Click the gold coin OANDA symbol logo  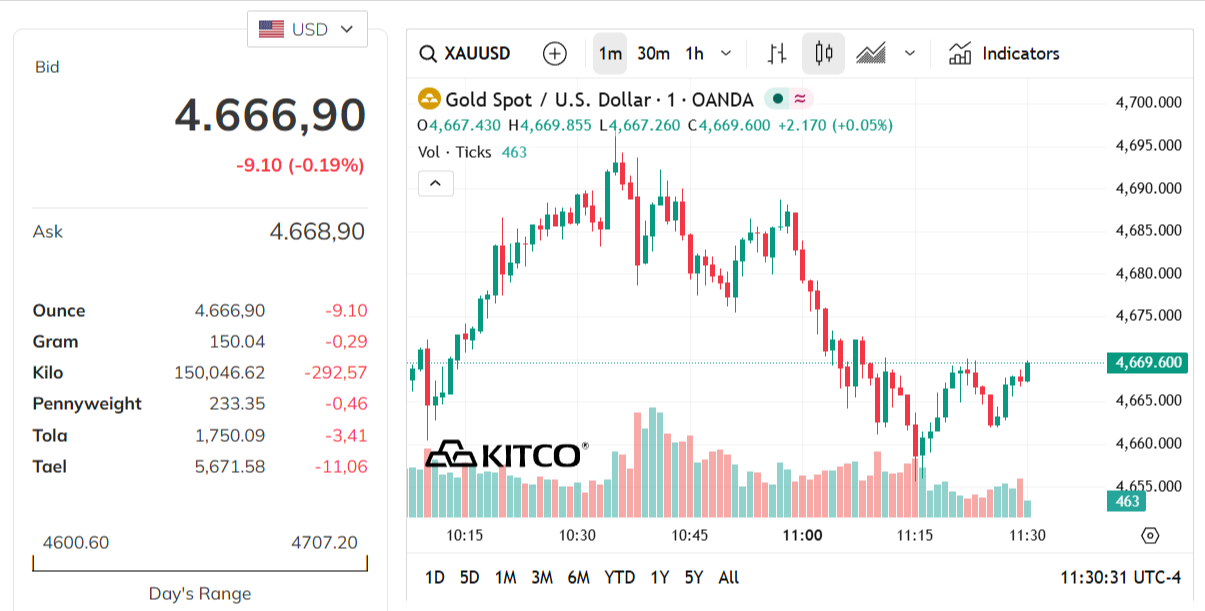click(430, 99)
